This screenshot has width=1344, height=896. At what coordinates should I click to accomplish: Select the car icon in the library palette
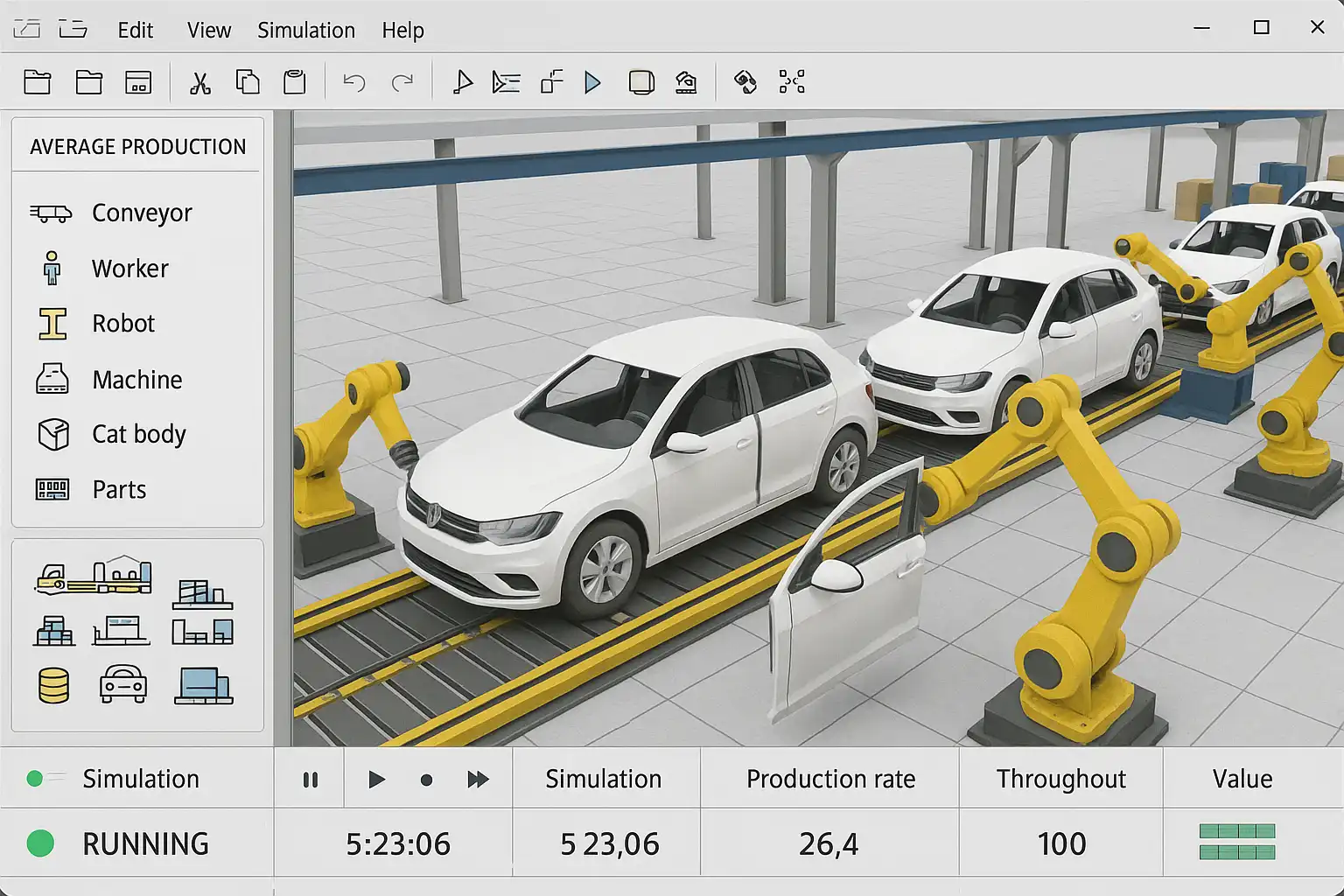(123, 684)
